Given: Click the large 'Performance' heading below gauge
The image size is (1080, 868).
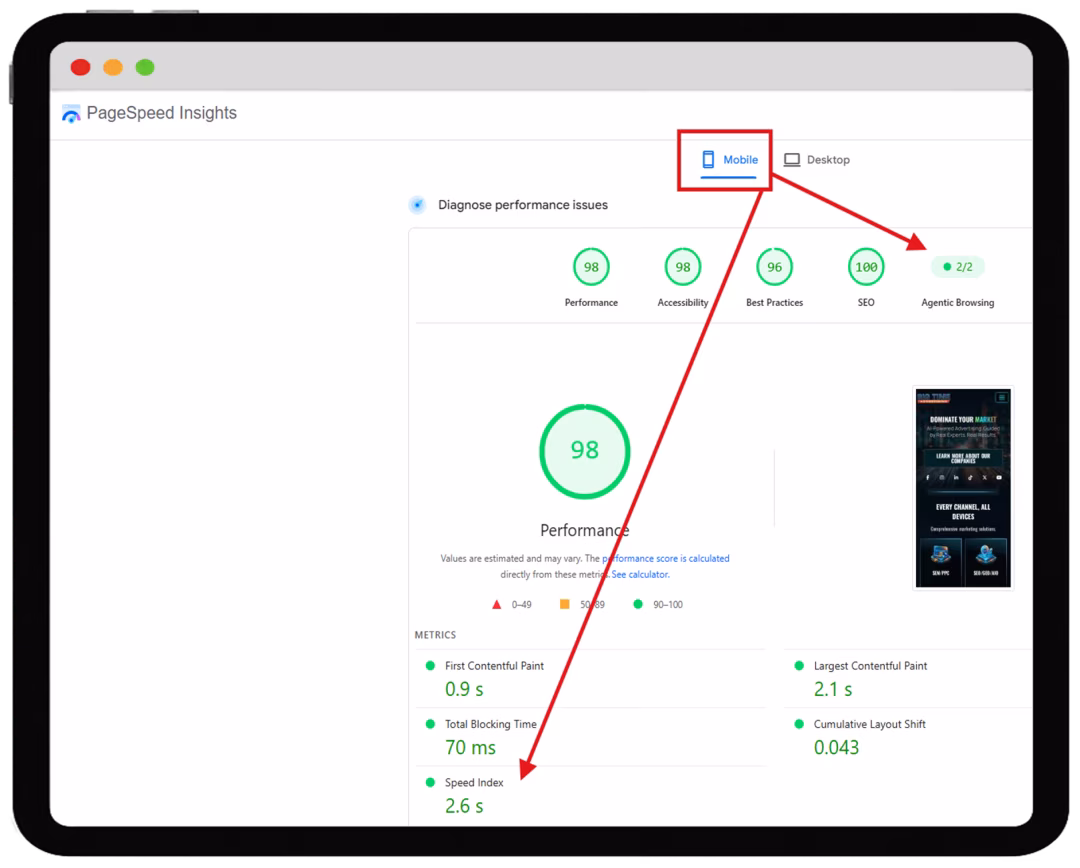Looking at the screenshot, I should click(x=584, y=530).
